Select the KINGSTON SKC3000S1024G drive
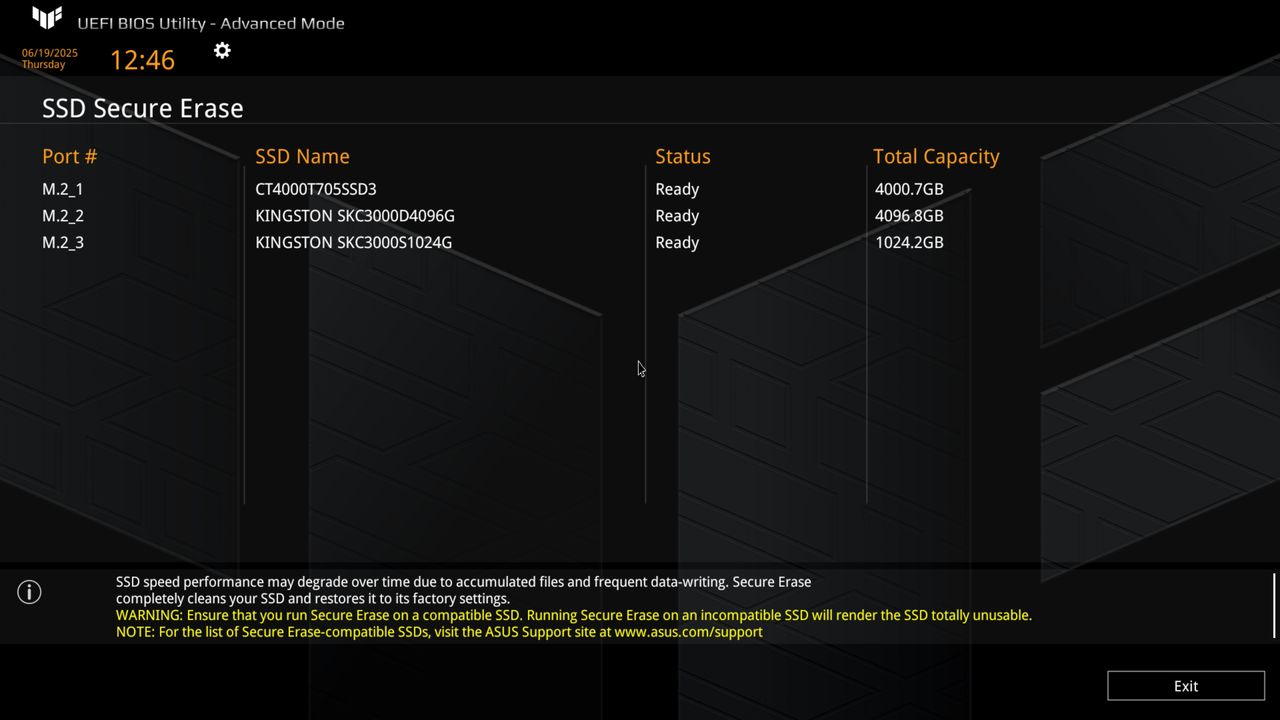Viewport: 1280px width, 720px height. point(353,242)
